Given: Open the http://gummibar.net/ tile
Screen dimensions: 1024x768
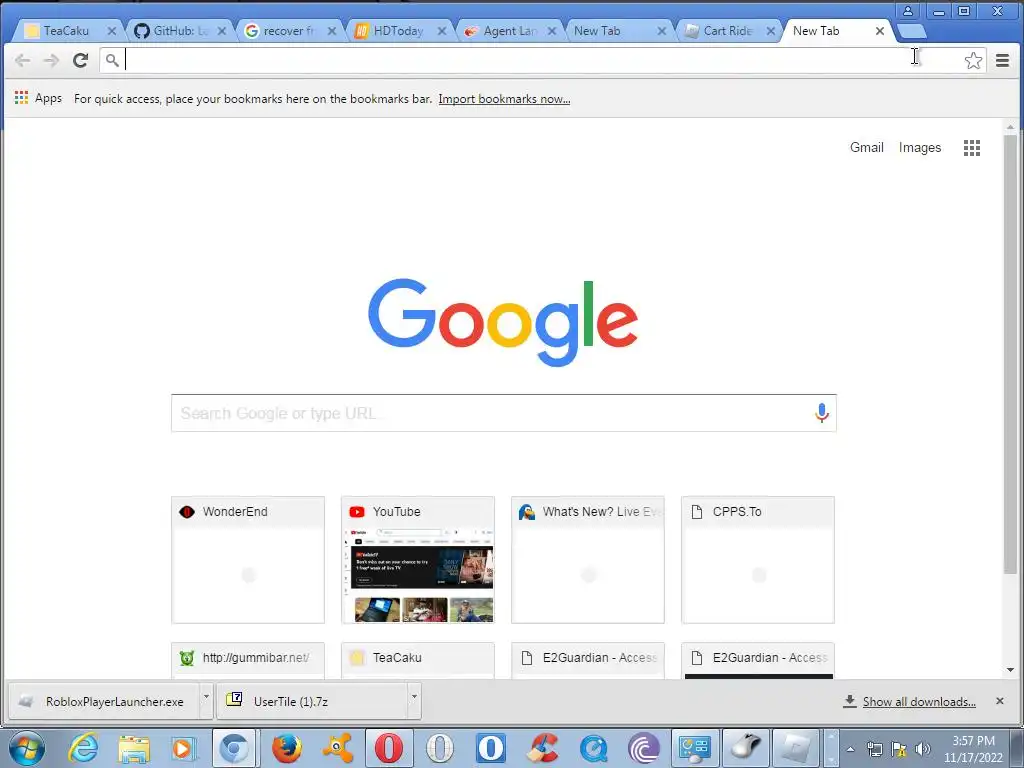Looking at the screenshot, I should tap(248, 660).
